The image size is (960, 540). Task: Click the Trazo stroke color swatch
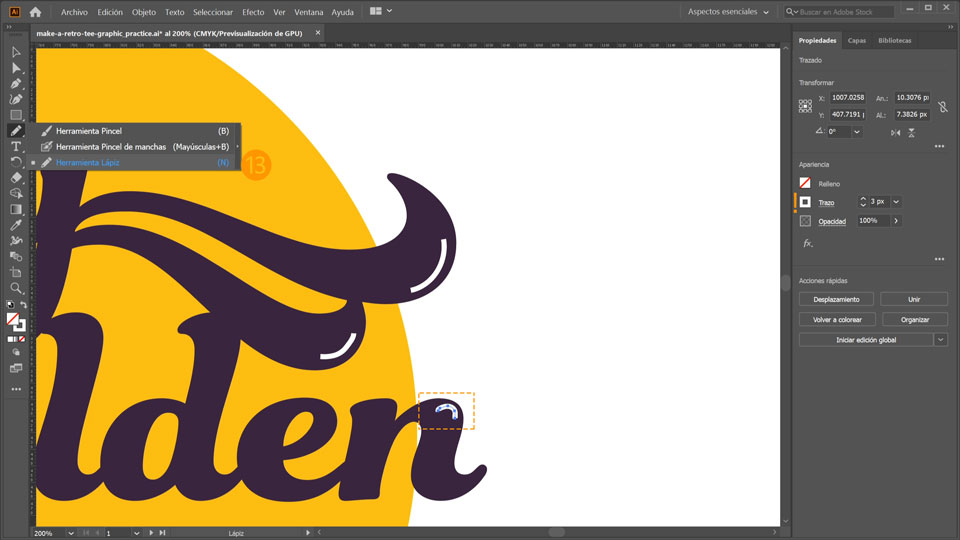tap(805, 202)
